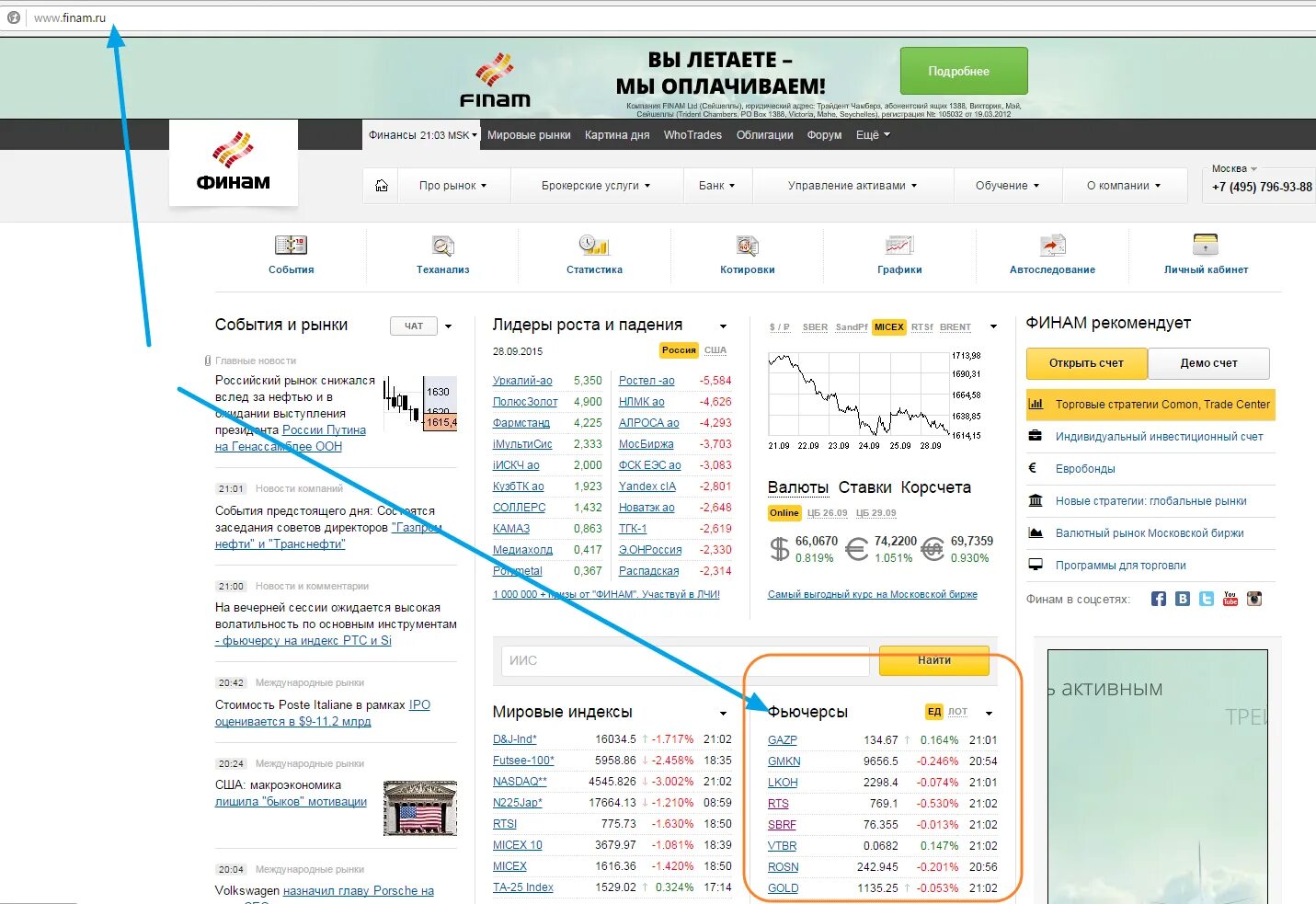1316x904 pixels.
Task: Switch futures view to ЛОТ
Action: [958, 712]
